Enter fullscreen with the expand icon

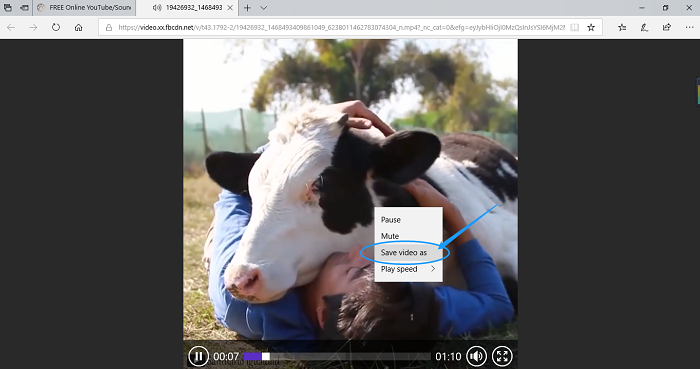coord(502,356)
